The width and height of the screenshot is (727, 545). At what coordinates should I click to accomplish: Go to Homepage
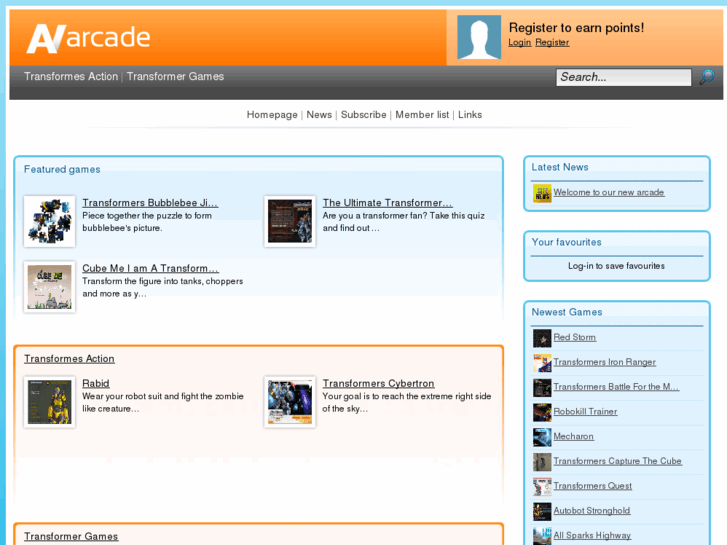point(272,115)
